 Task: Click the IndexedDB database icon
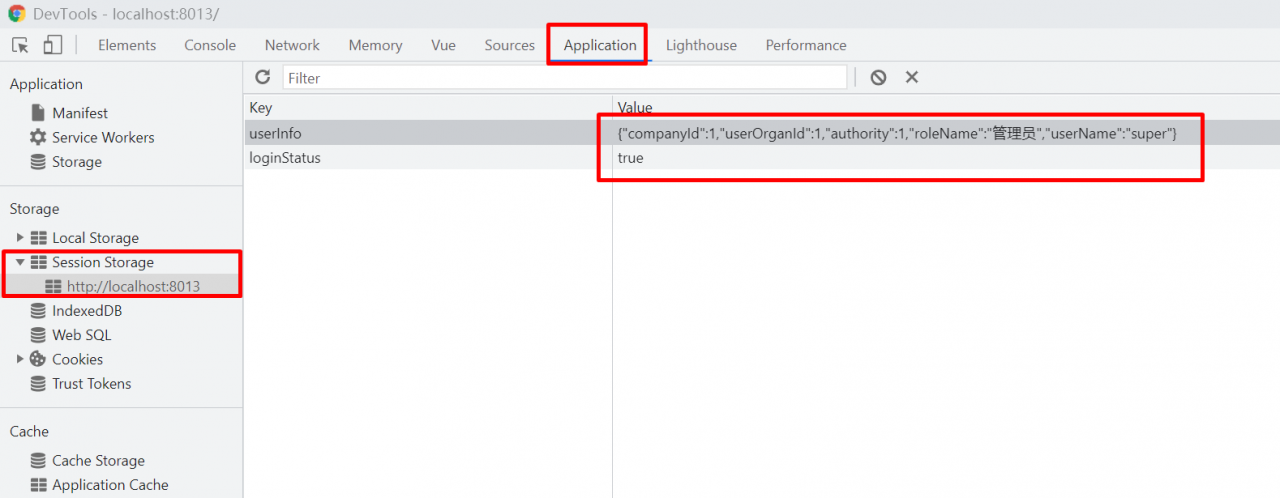tap(38, 311)
